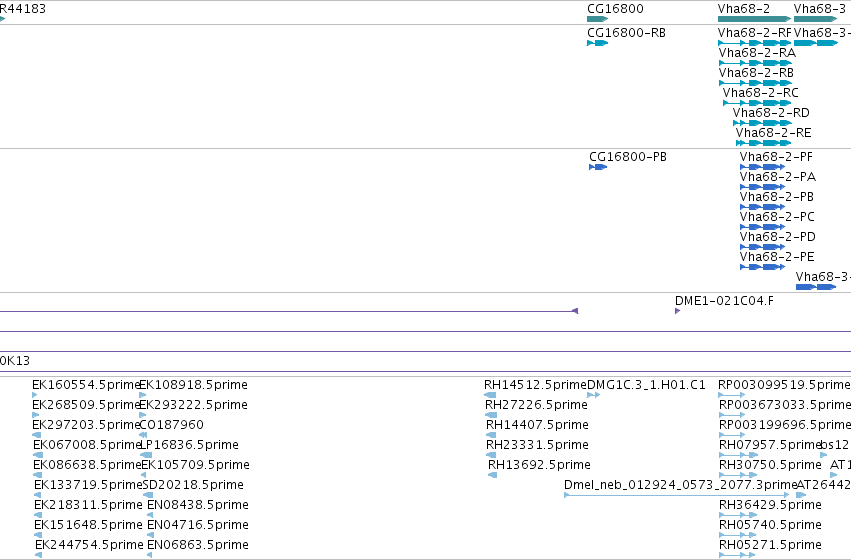The height and width of the screenshot is (560, 851).
Task: Select the CO187960 feature
Action: pyautogui.click(x=172, y=425)
